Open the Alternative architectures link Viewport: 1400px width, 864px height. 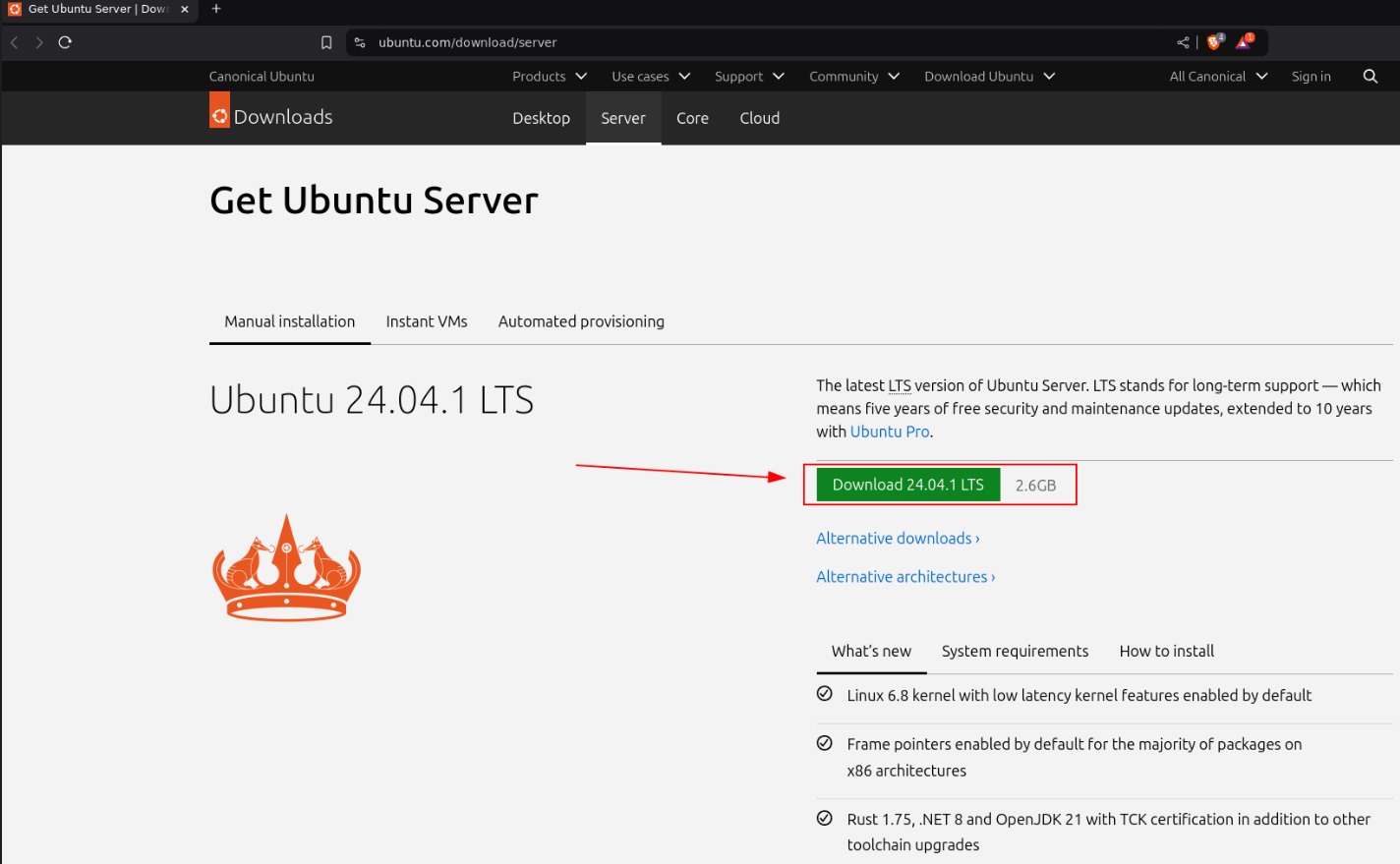[x=905, y=576]
